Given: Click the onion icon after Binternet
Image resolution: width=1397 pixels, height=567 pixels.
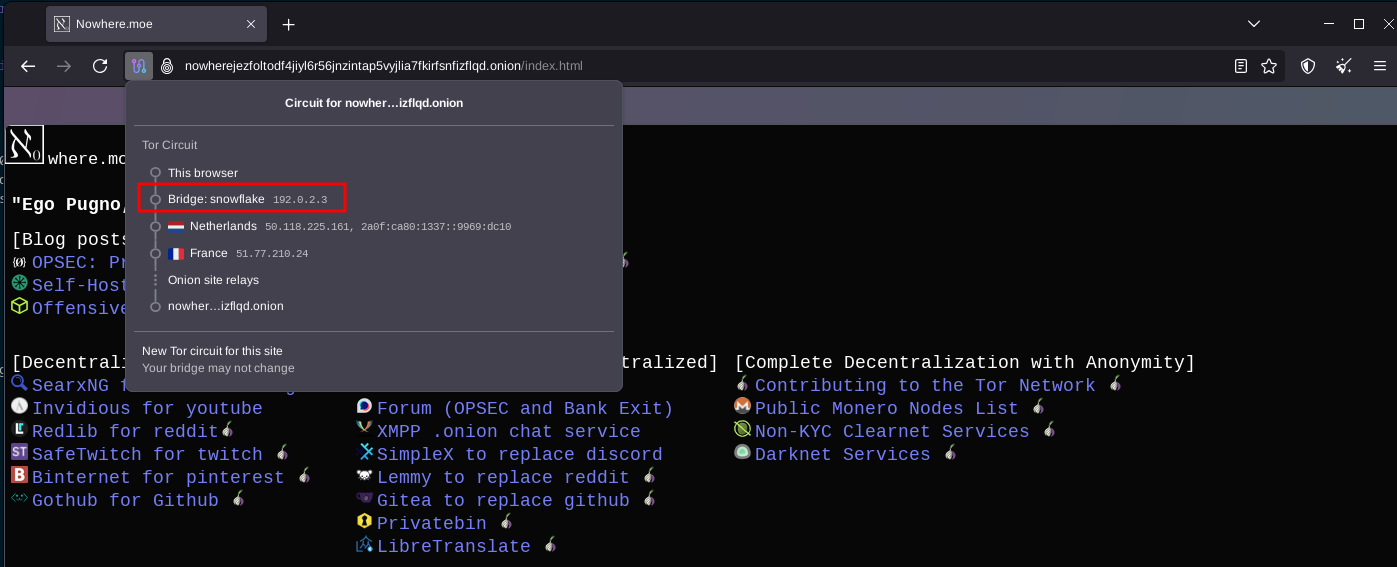Looking at the screenshot, I should [305, 476].
